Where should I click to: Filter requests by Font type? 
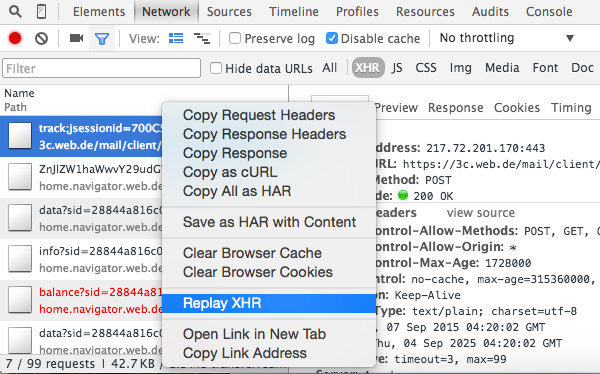(545, 68)
